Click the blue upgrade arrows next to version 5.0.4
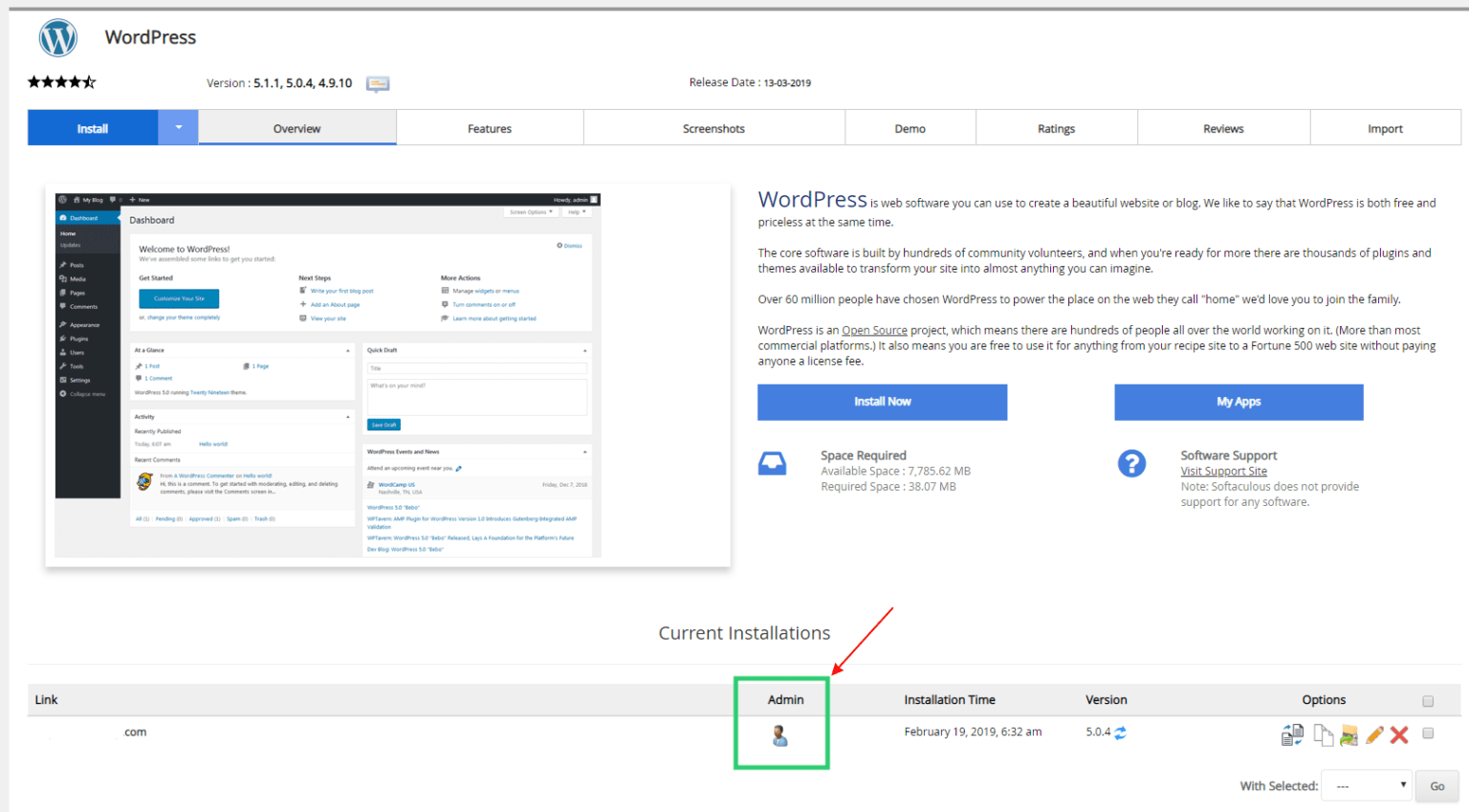This screenshot has width=1469, height=812. (x=1120, y=733)
